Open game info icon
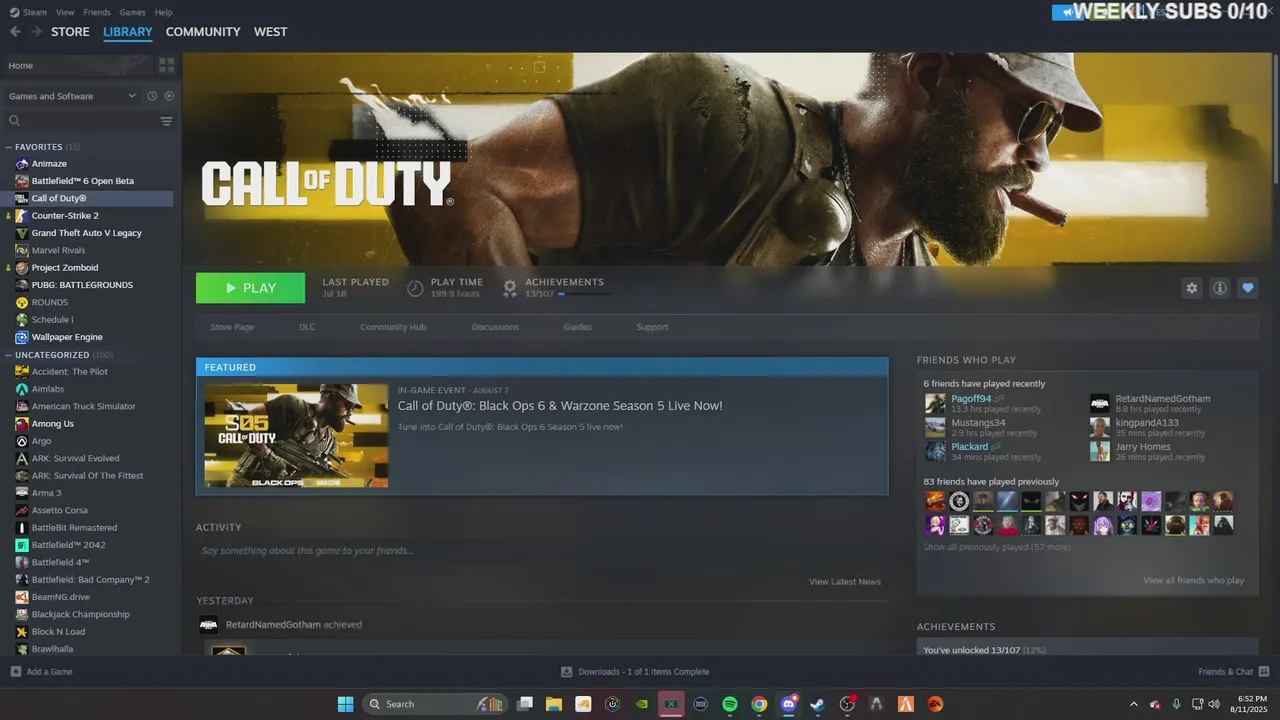1280x720 pixels. click(x=1220, y=288)
